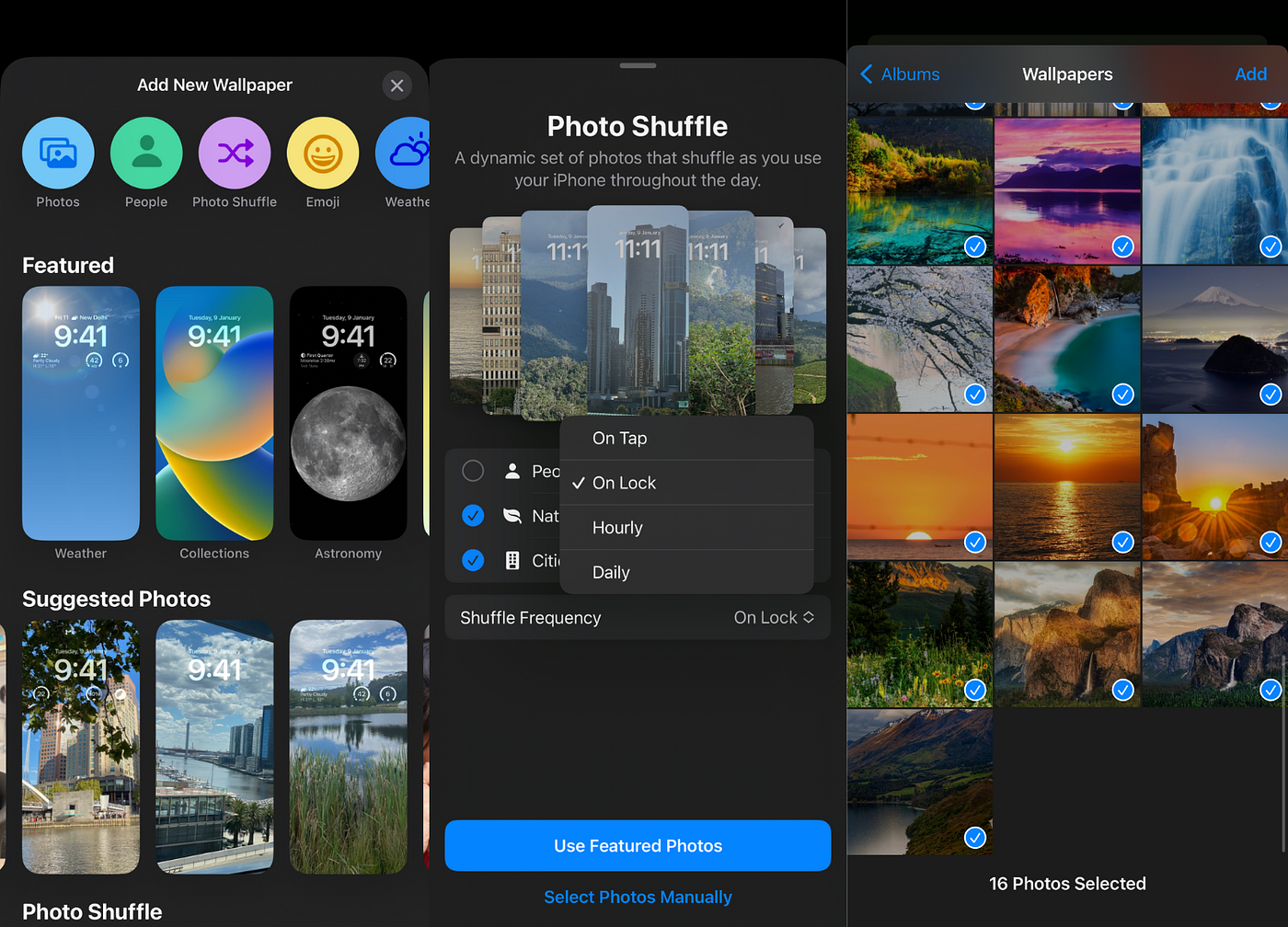Enable the People category radio circle

(473, 471)
